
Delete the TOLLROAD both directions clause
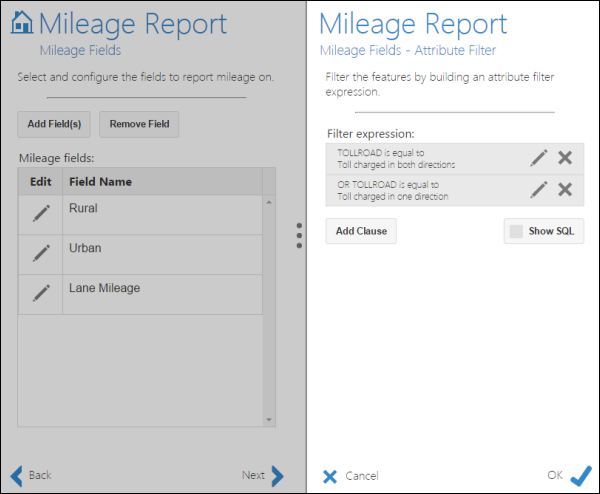tap(565, 158)
